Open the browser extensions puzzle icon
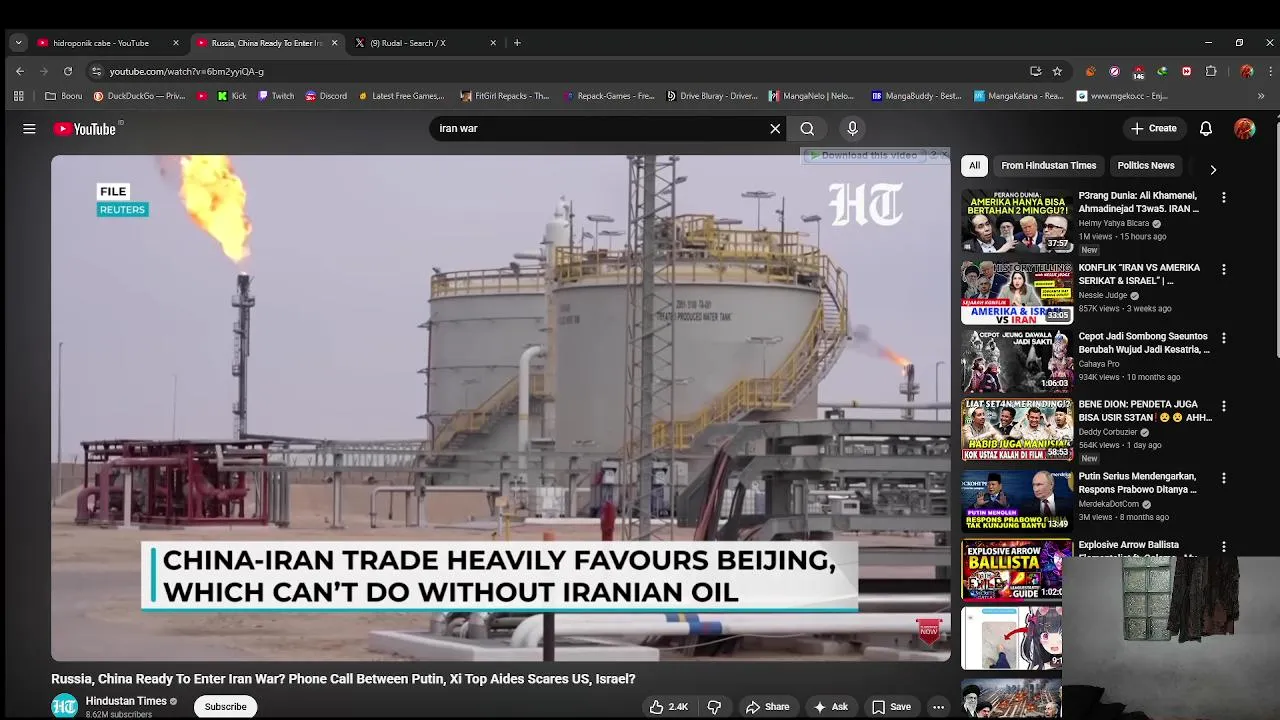The height and width of the screenshot is (720, 1280). (x=1211, y=71)
